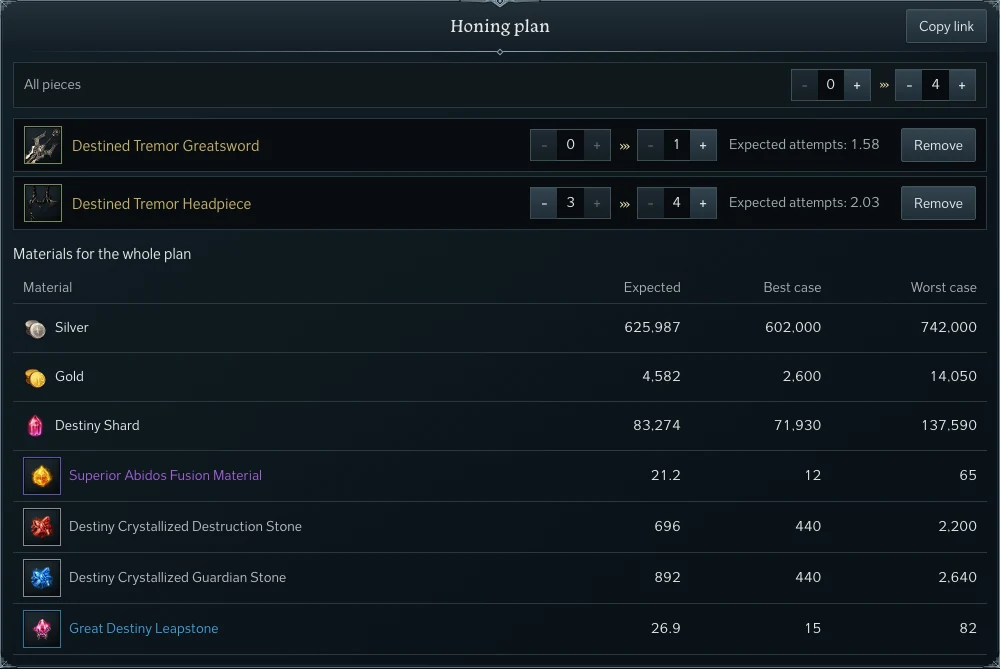The image size is (1000, 669).
Task: Decrease All pieces target level
Action: pyautogui.click(x=909, y=85)
